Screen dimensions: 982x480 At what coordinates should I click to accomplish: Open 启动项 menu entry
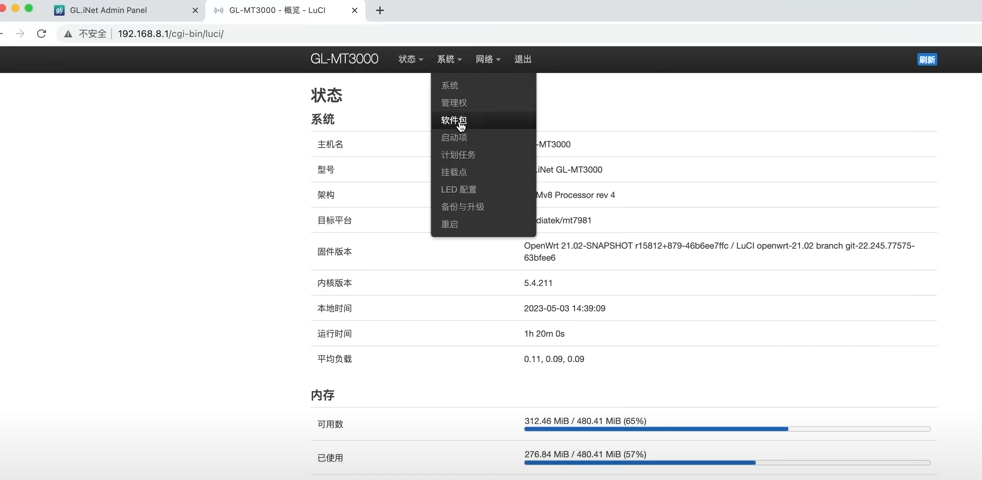point(483,137)
